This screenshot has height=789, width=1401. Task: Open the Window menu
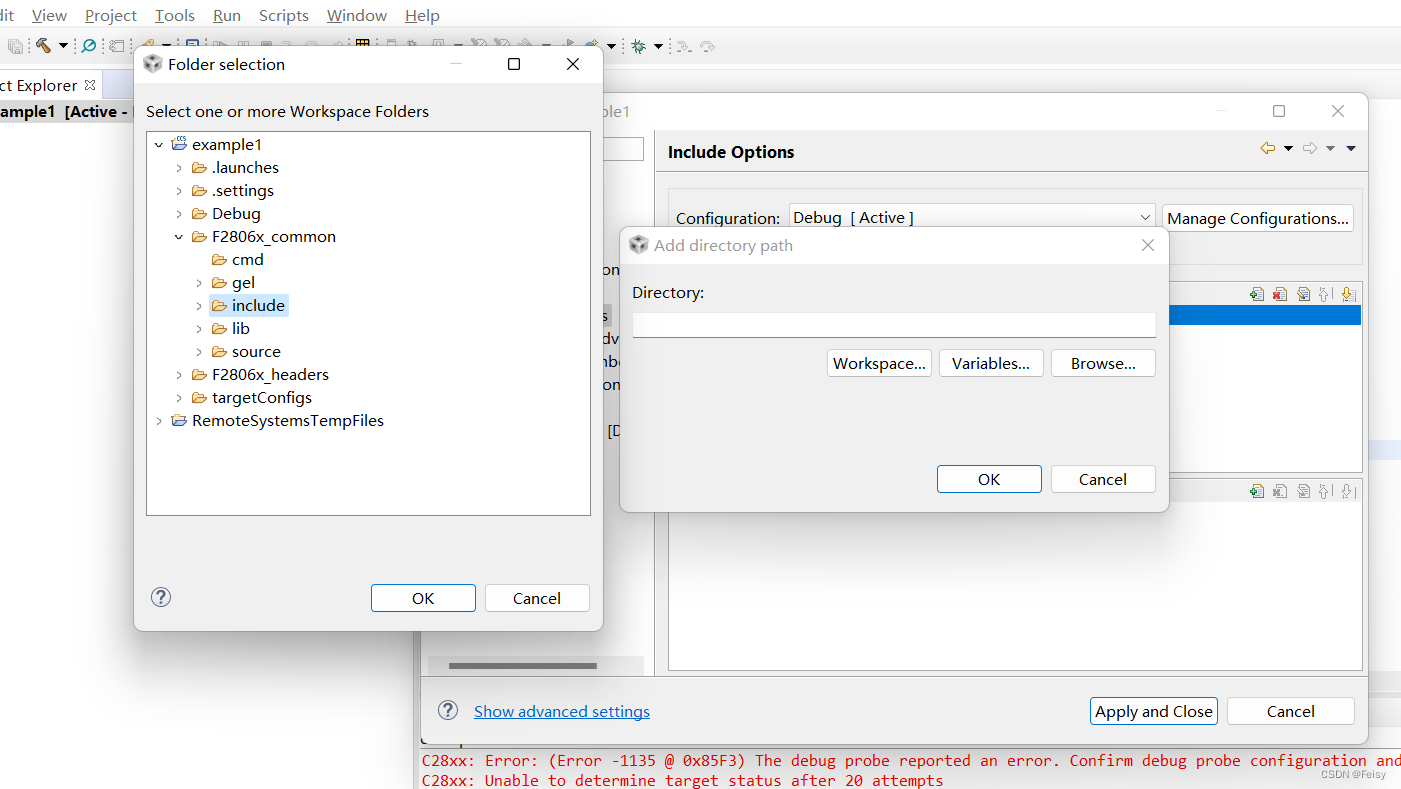(x=357, y=15)
